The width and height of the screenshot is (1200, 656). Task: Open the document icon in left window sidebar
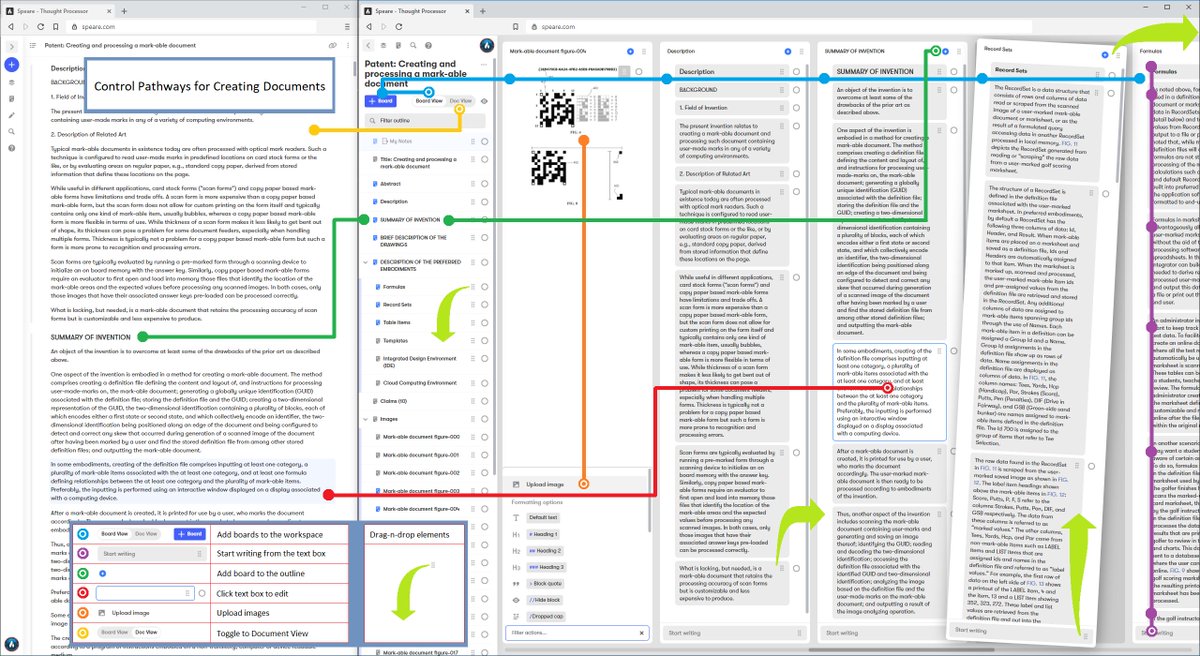(x=10, y=98)
